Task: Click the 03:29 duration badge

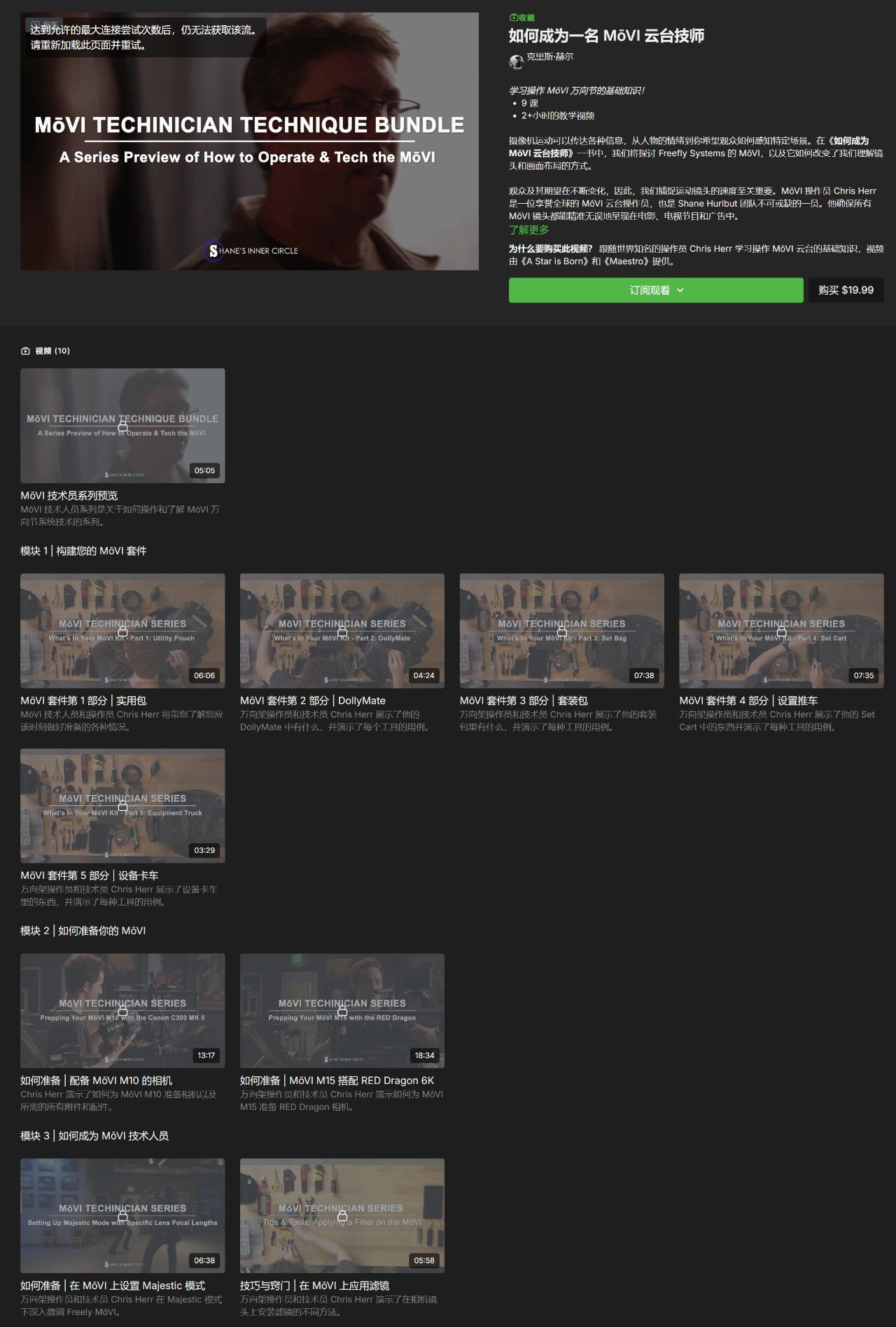Action: click(204, 851)
